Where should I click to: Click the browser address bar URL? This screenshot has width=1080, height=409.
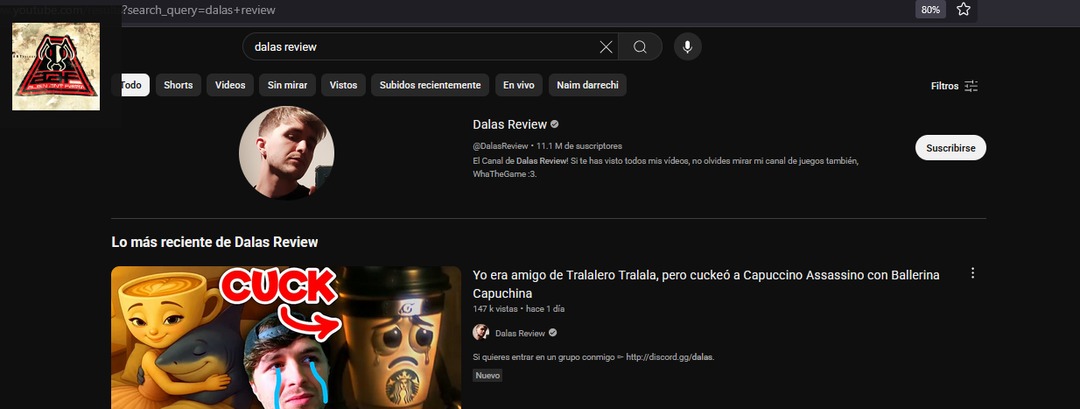(x=200, y=10)
